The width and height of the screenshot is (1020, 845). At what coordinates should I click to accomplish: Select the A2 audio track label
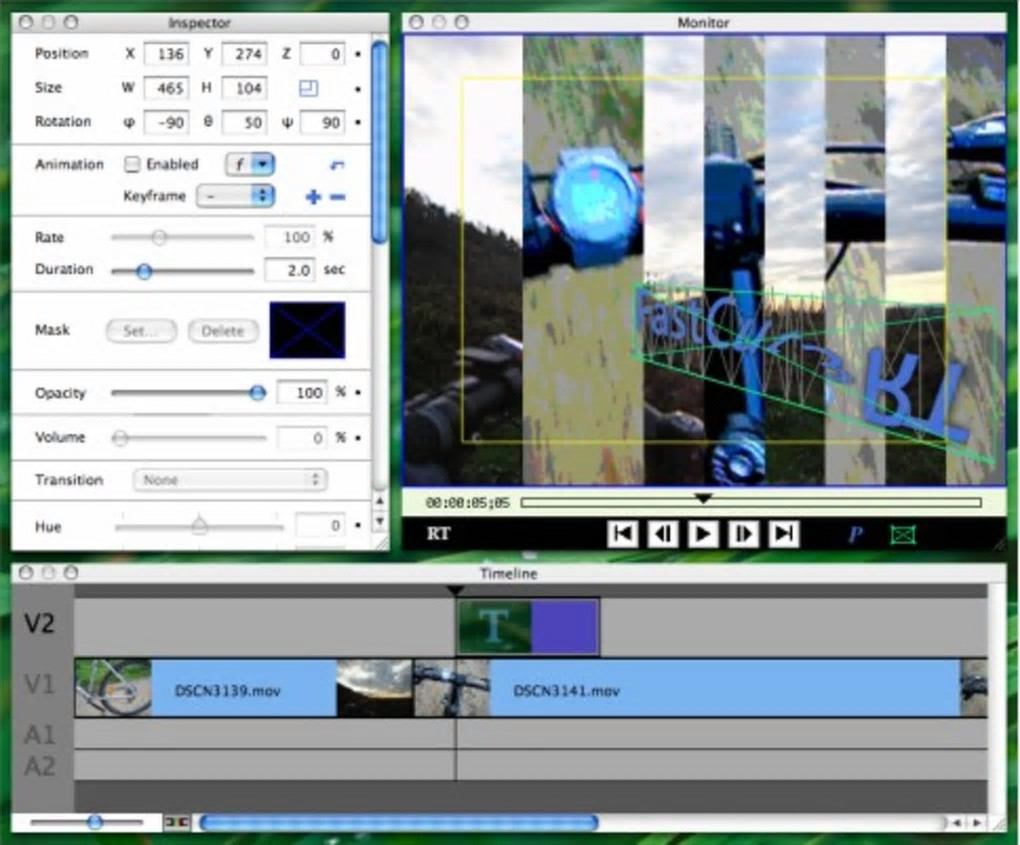click(39, 766)
